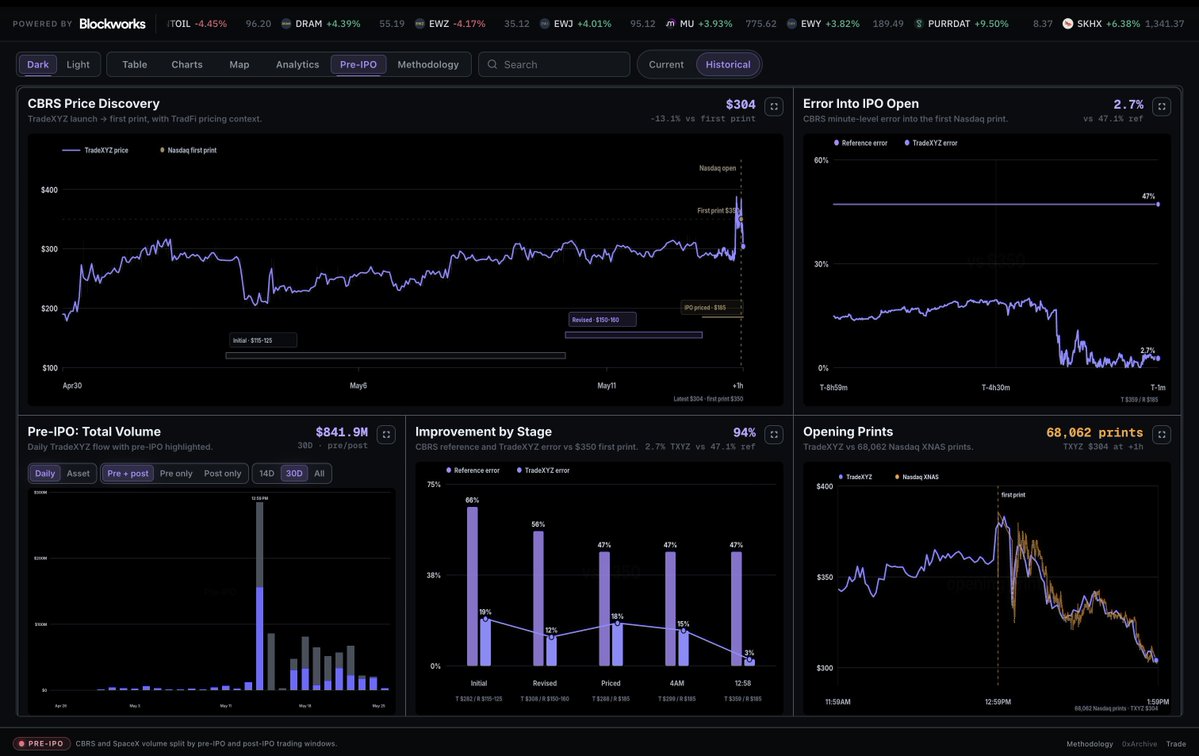Toggle Nasdaq XNAS legend in Opening Prints
The height and width of the screenshot is (756, 1199).
(917, 477)
